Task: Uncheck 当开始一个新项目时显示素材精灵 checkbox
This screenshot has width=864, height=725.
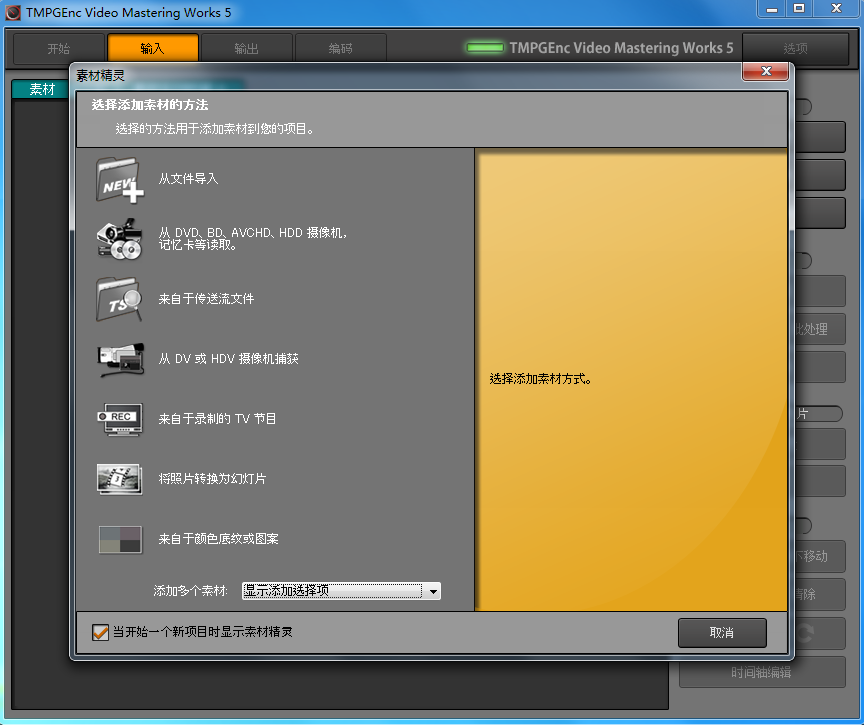Action: coord(100,632)
